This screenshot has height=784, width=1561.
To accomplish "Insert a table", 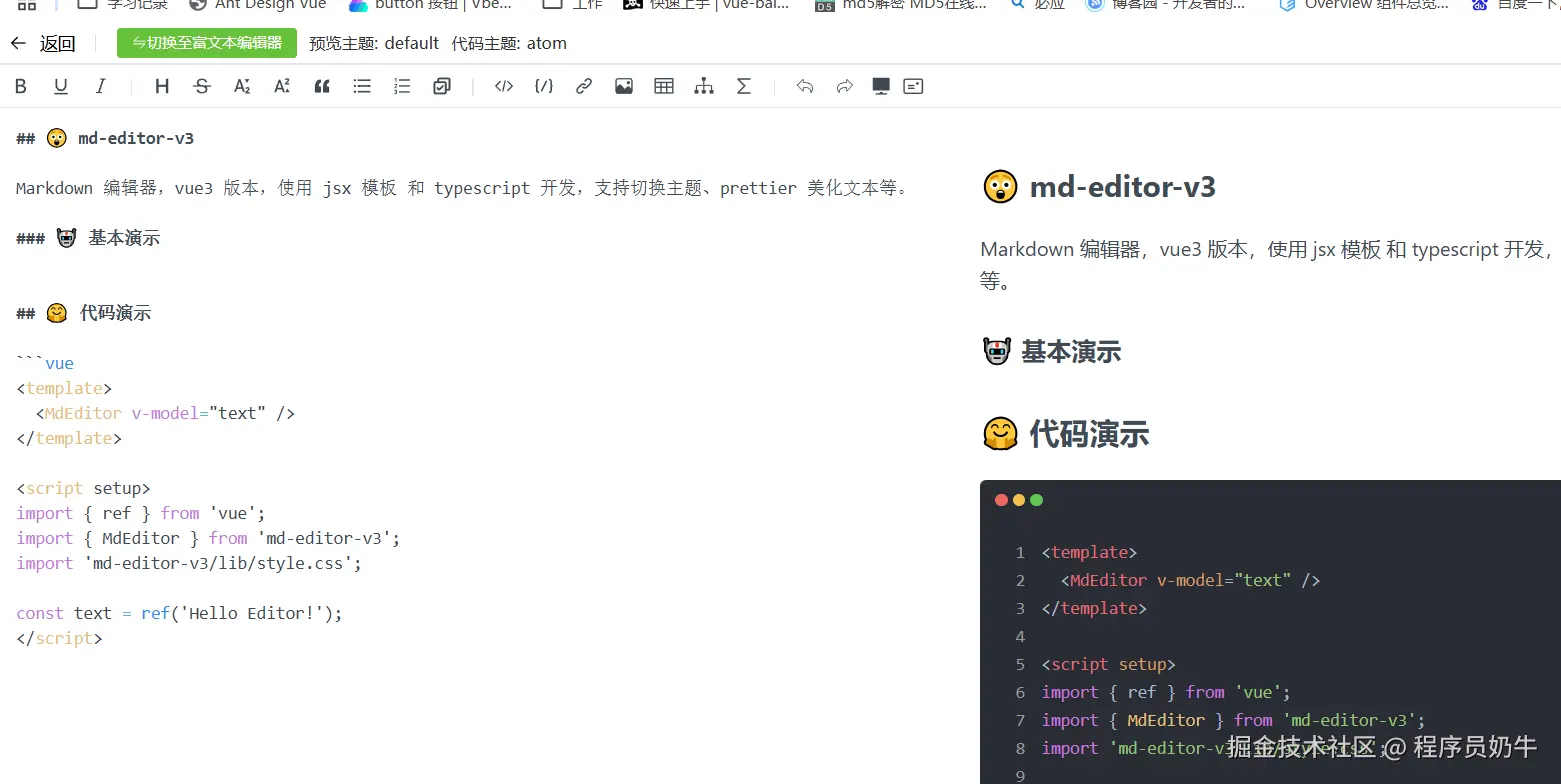I will point(663,86).
